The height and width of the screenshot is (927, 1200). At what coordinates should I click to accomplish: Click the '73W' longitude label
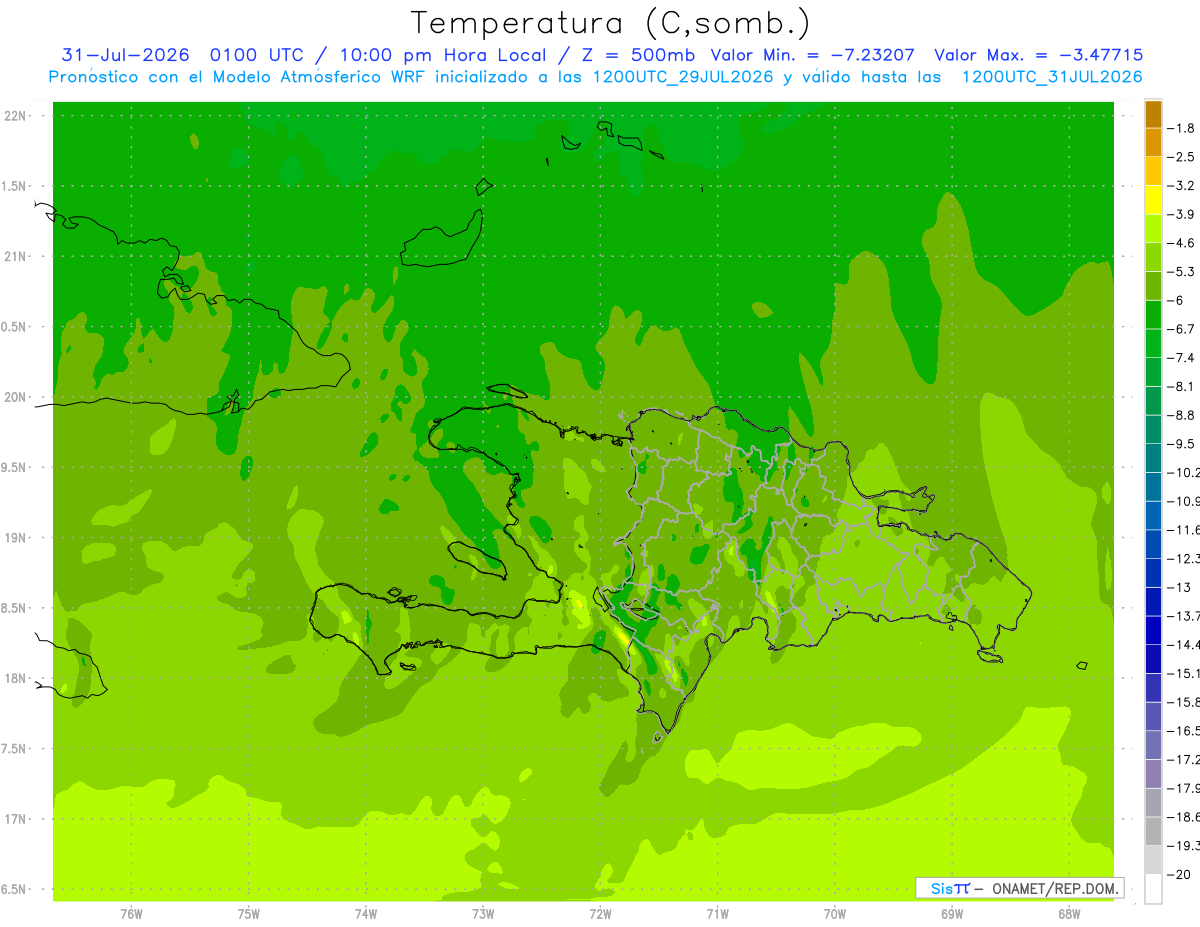click(483, 914)
